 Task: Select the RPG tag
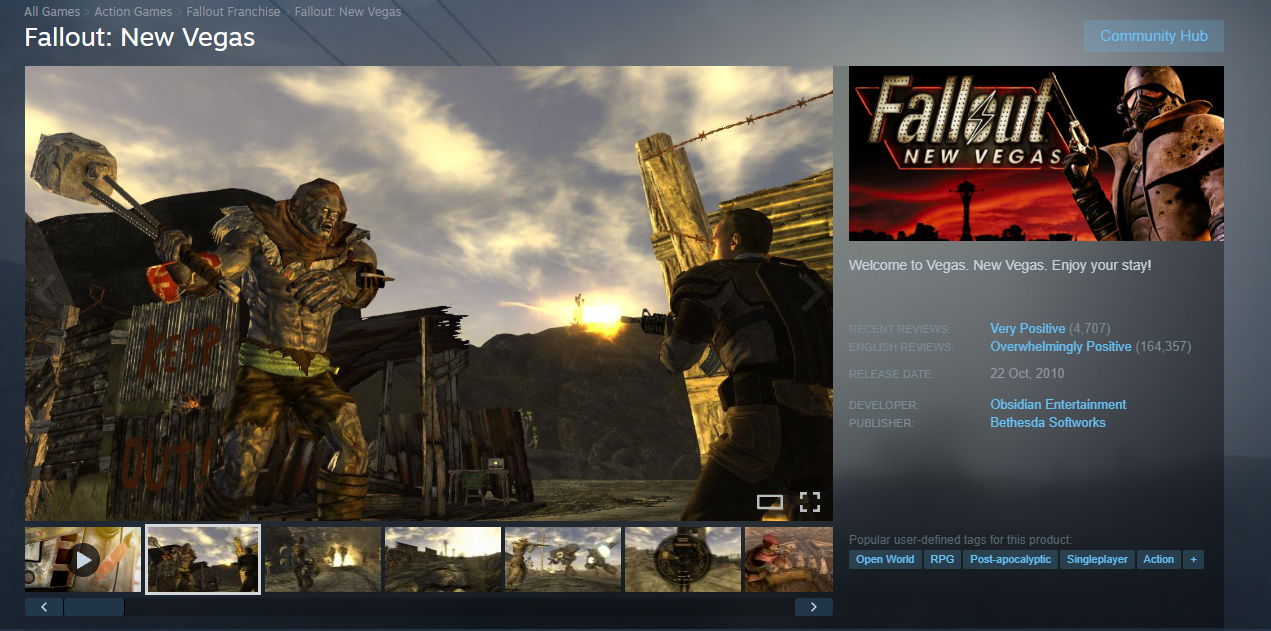tap(942, 559)
